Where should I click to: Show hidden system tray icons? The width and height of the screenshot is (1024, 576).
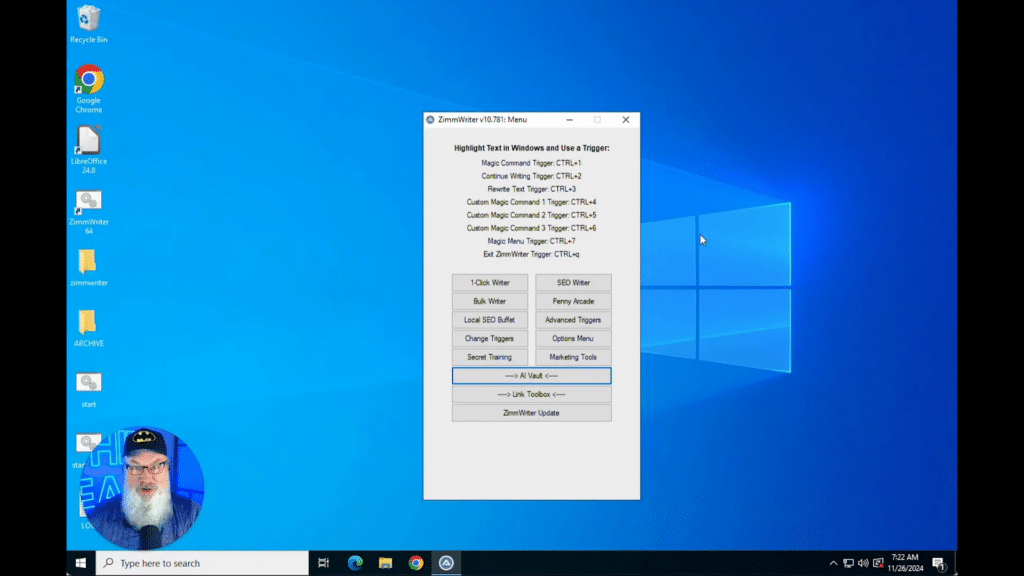[x=833, y=563]
